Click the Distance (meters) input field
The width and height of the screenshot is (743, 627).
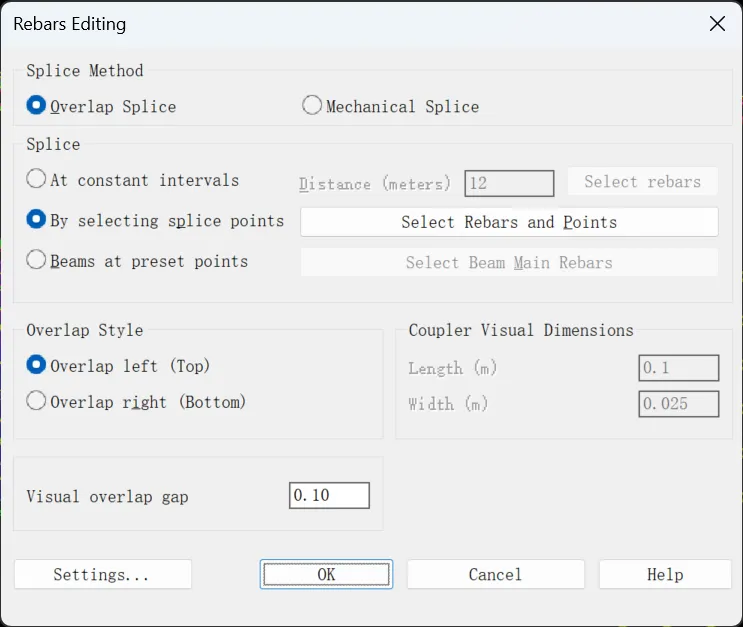point(509,183)
